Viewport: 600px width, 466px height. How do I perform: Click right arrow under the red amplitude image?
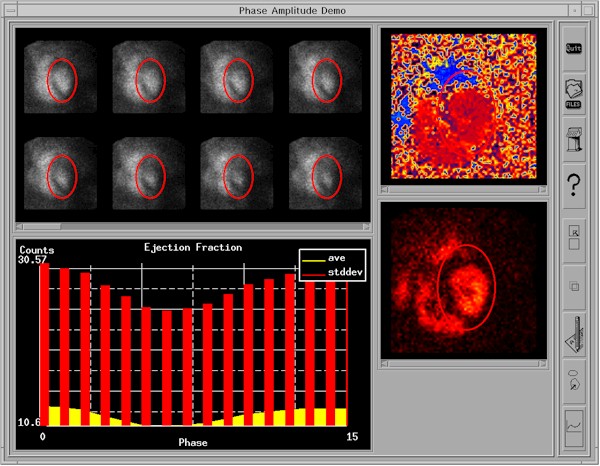543,364
